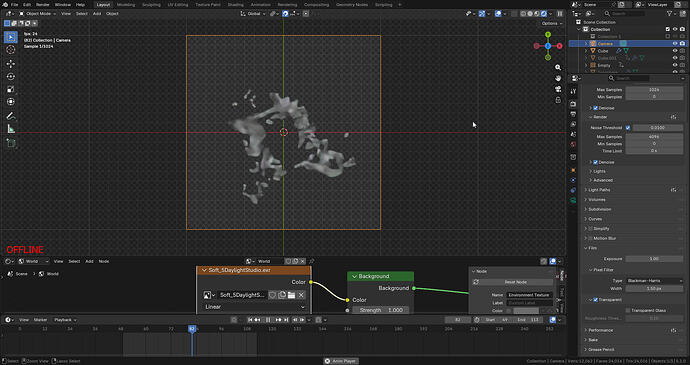Click the Anim Player status button
This screenshot has height=365, width=690.
[341, 361]
